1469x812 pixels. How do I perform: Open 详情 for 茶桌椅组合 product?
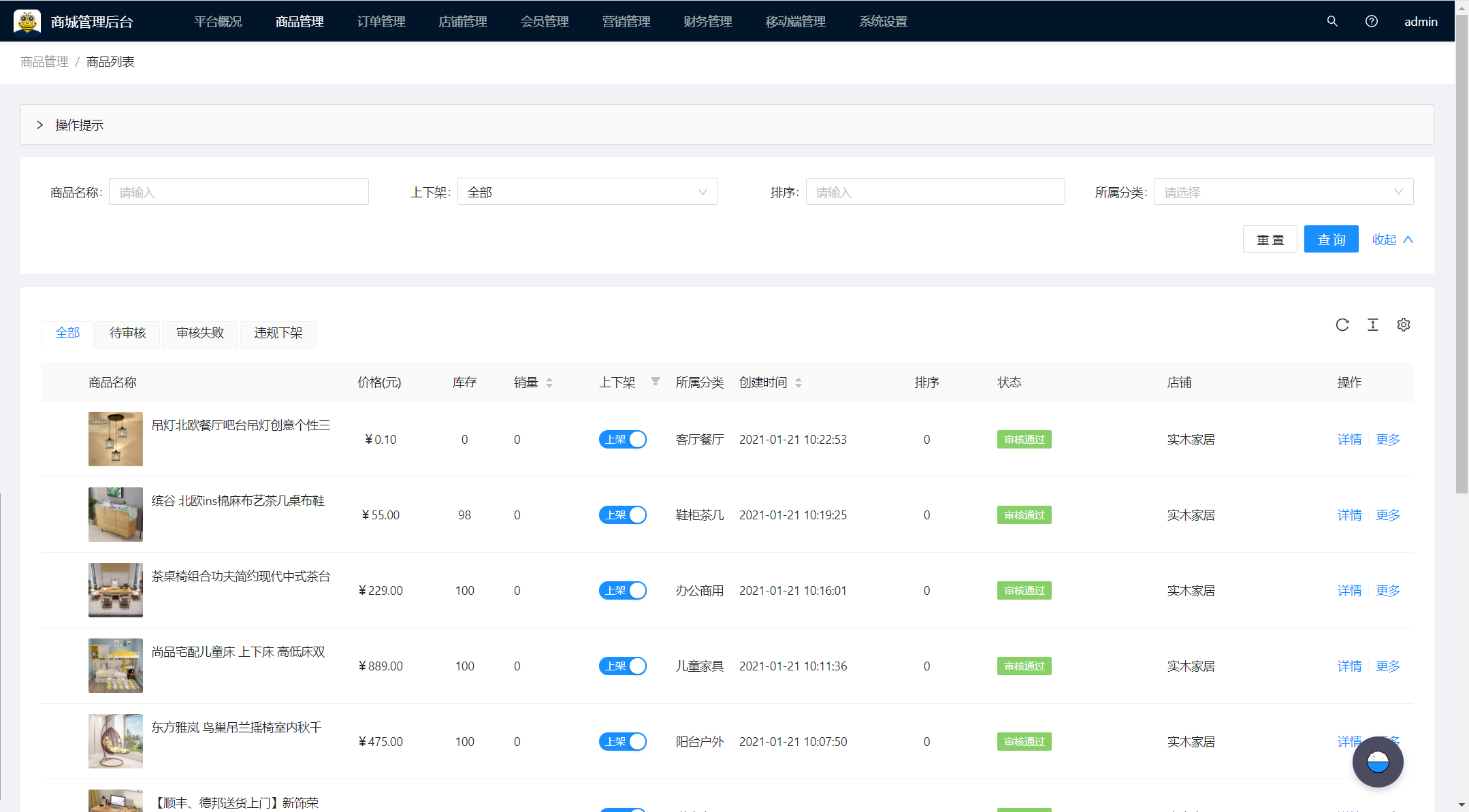[x=1349, y=591]
